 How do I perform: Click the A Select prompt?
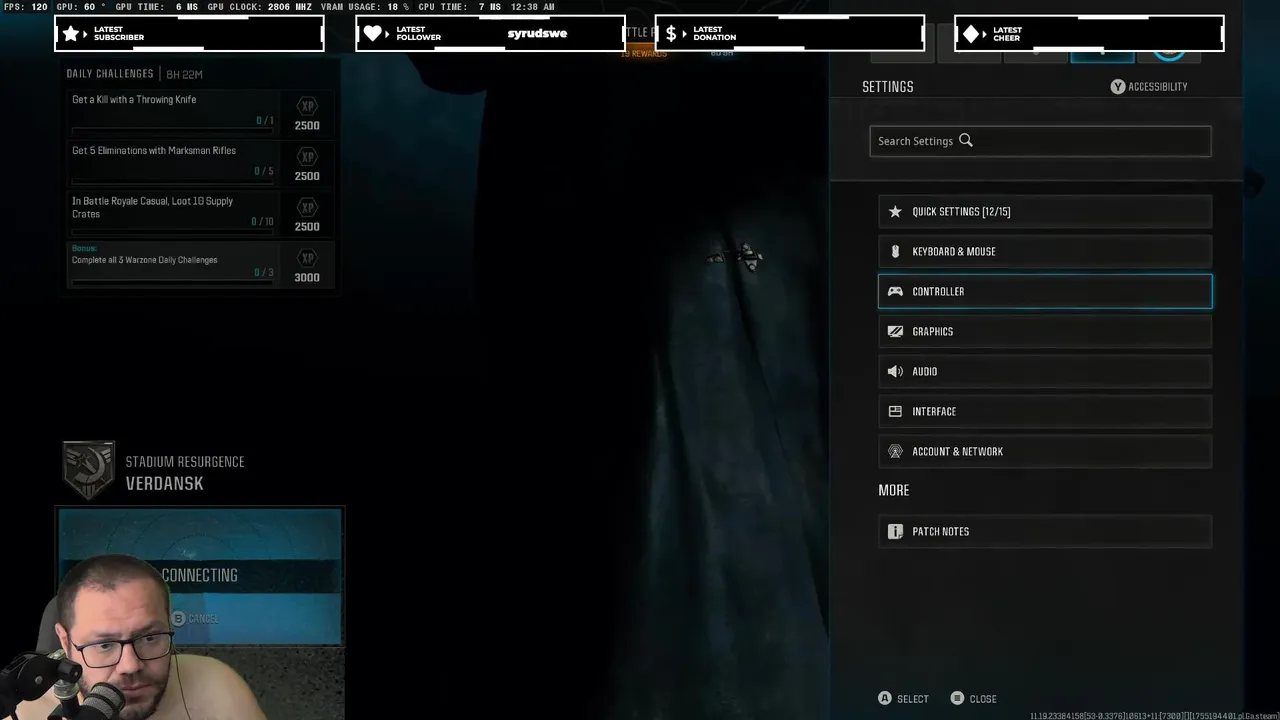(903, 699)
